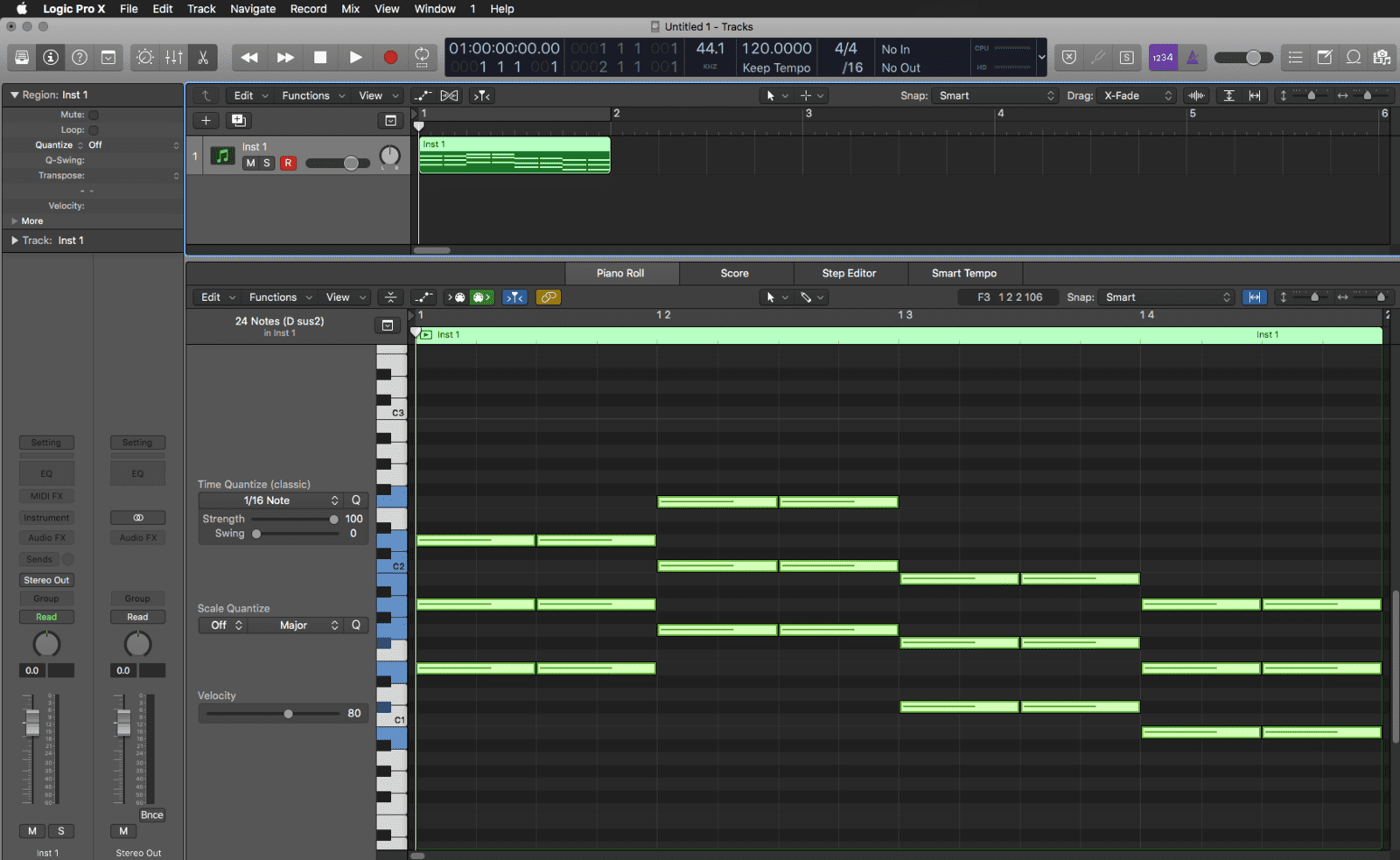Toggle Collapse Mode in Piano Roll

tap(391, 297)
